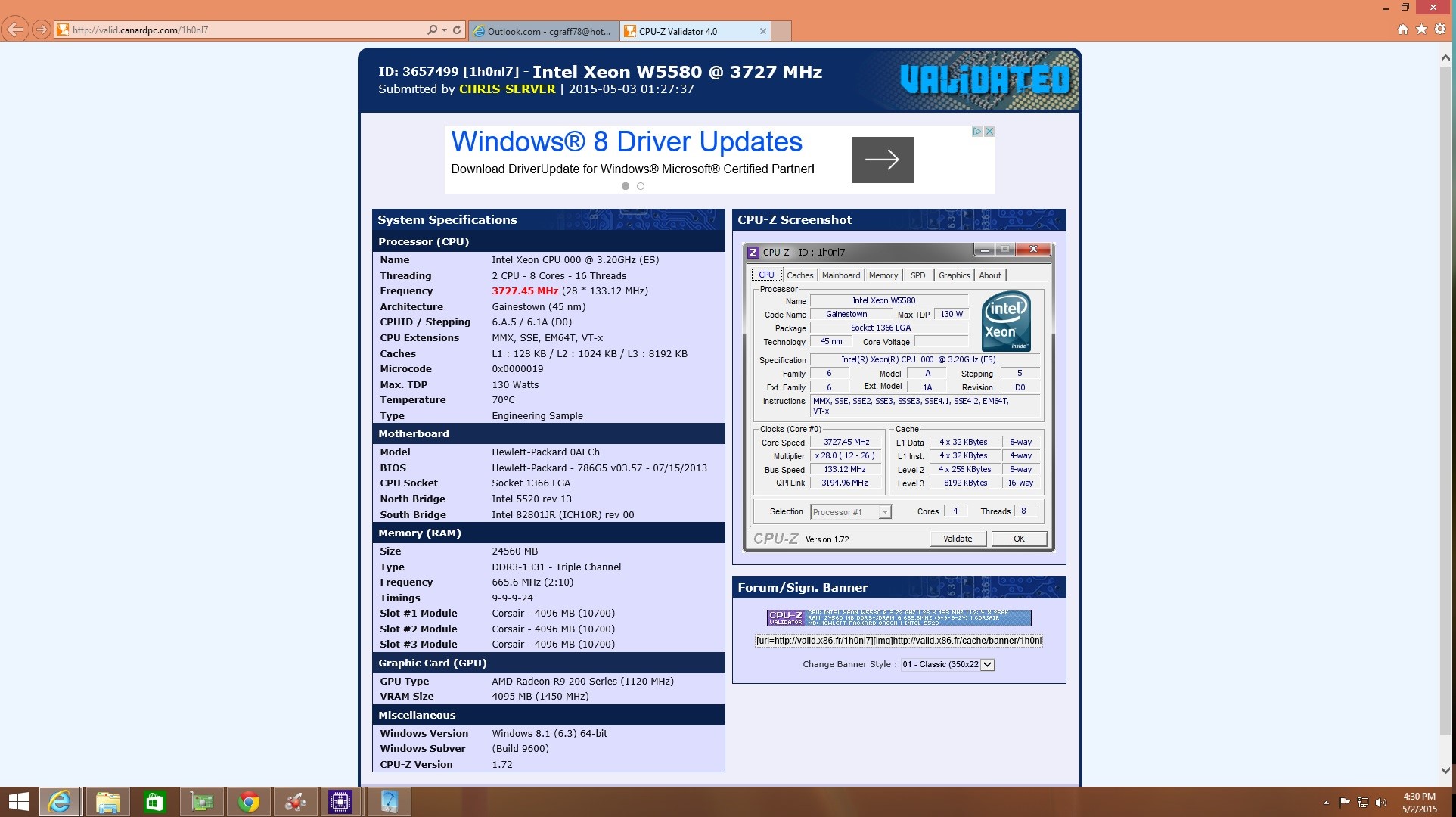Open the browser Tools gear icon
Screen dimensions: 1456x817
1440,30
